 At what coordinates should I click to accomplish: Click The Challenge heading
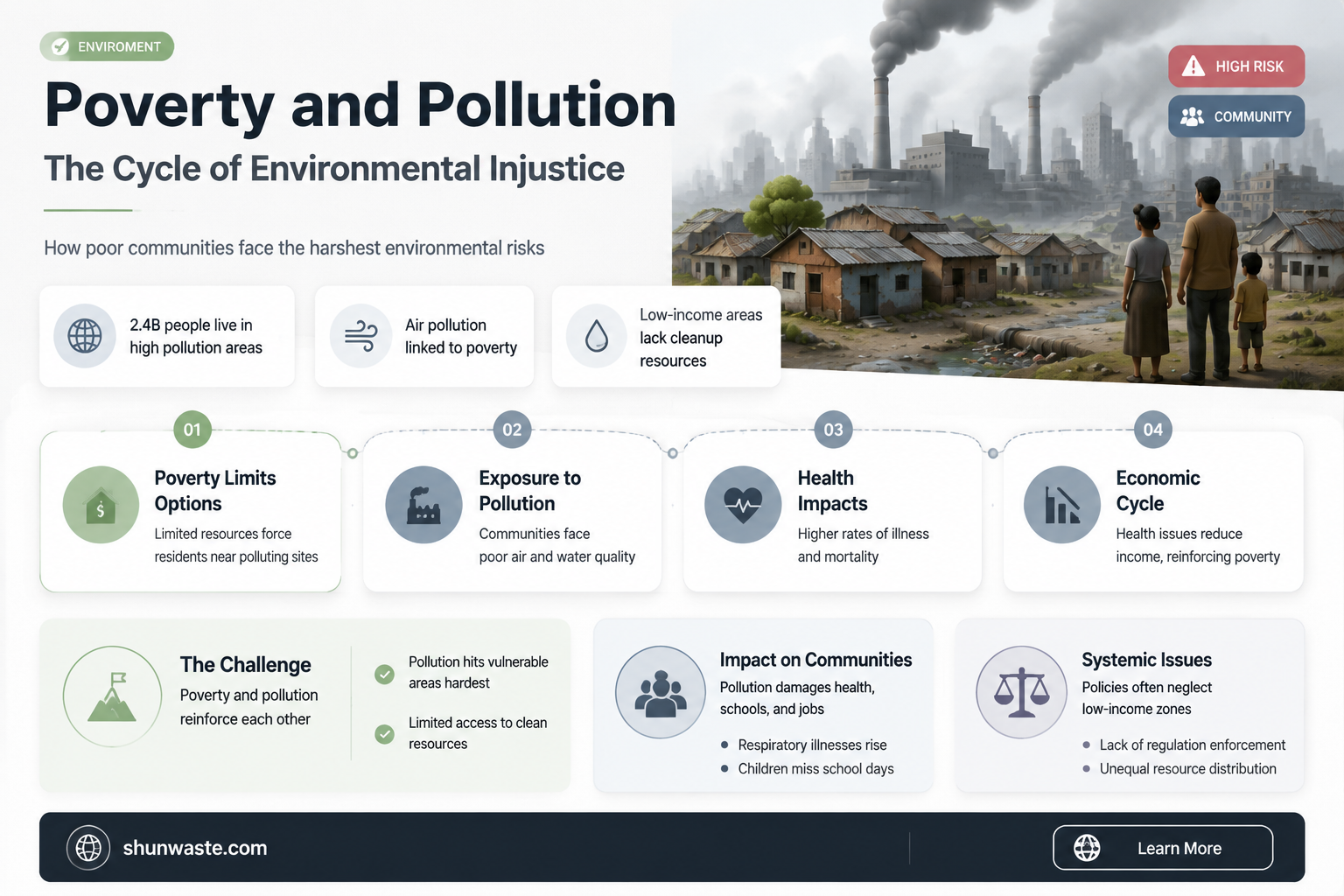point(246,665)
